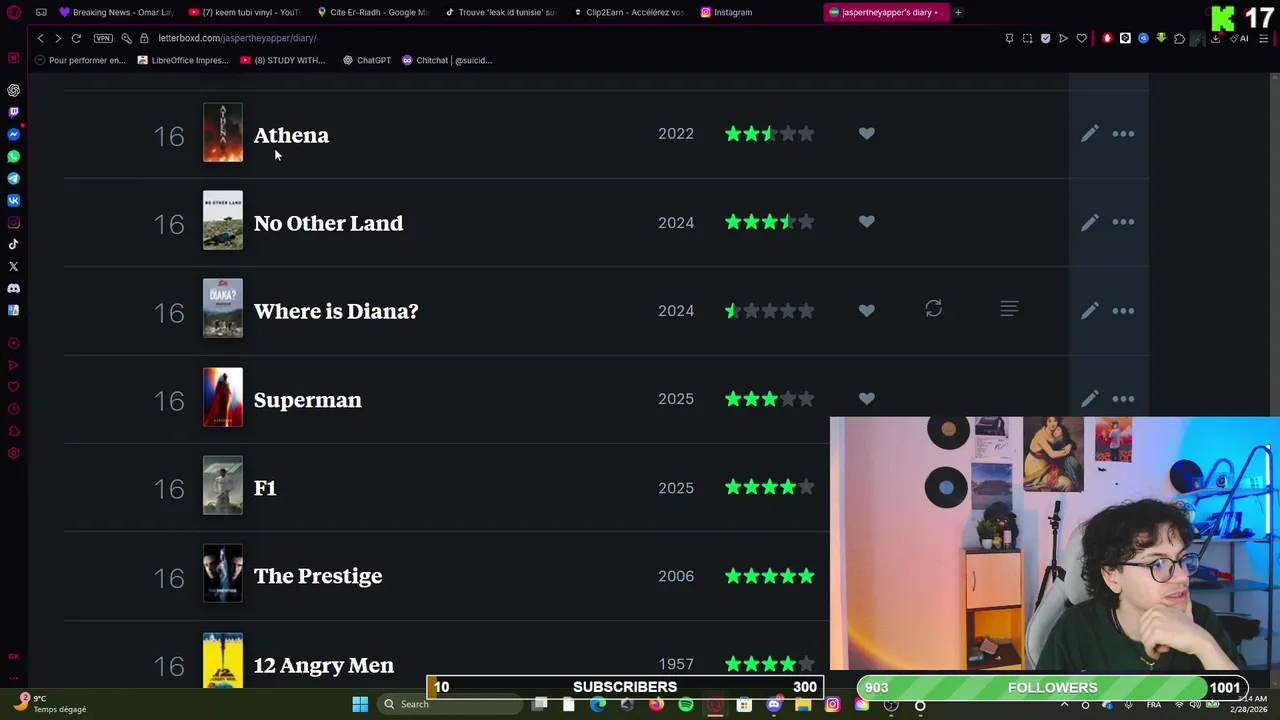Viewport: 1280px width, 720px height.
Task: Edit the No Other Land entry
Action: click(1089, 222)
